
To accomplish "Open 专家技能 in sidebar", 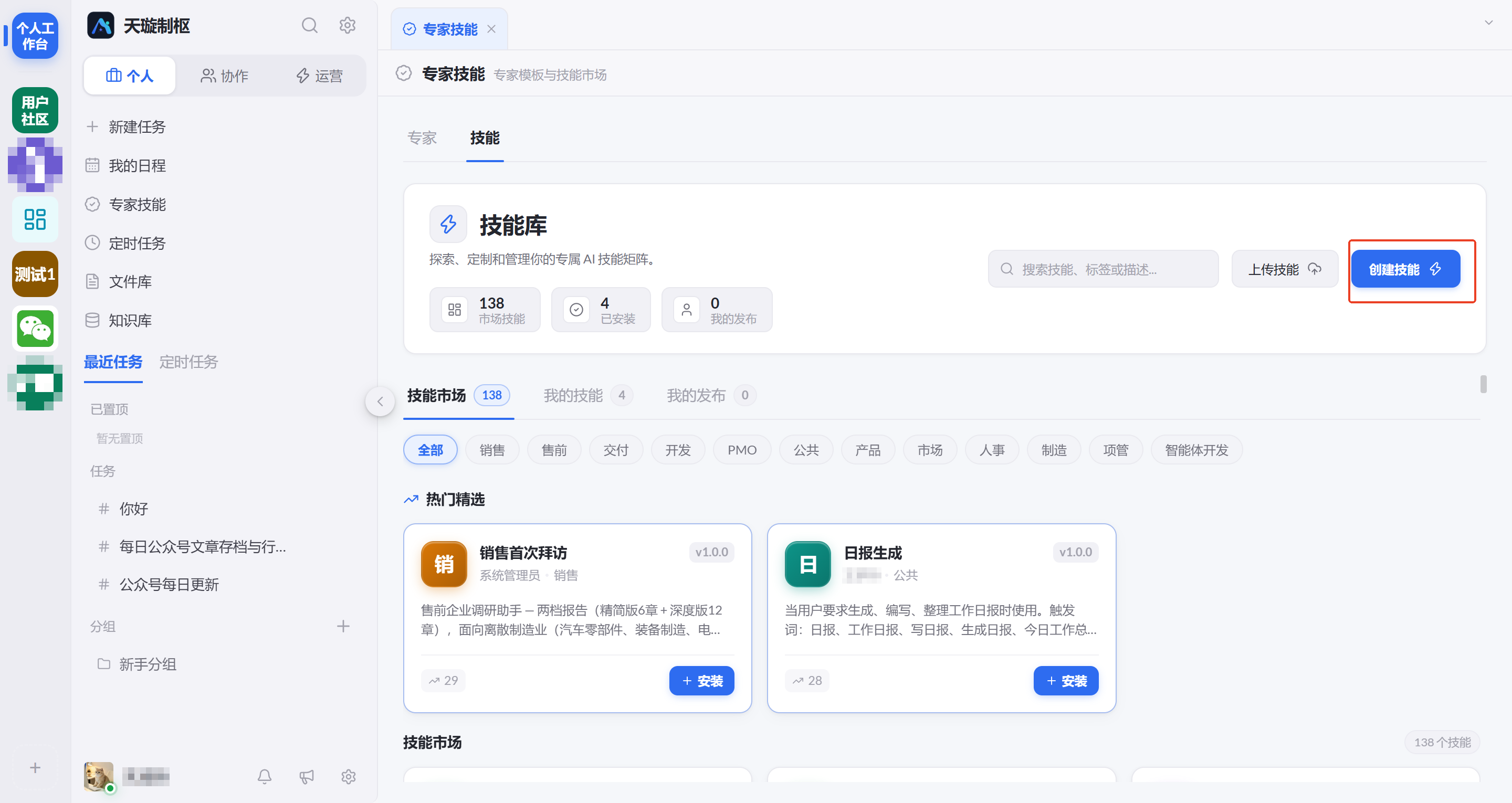I will 224,204.
